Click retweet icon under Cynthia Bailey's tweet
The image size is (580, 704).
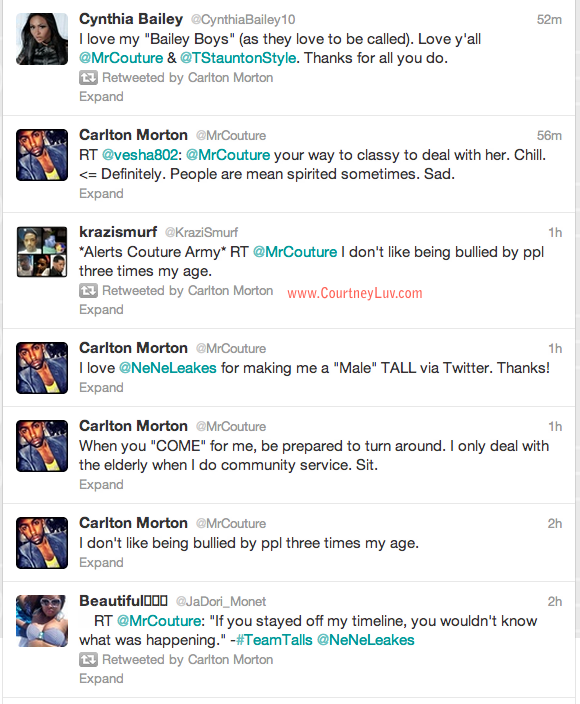[x=88, y=78]
